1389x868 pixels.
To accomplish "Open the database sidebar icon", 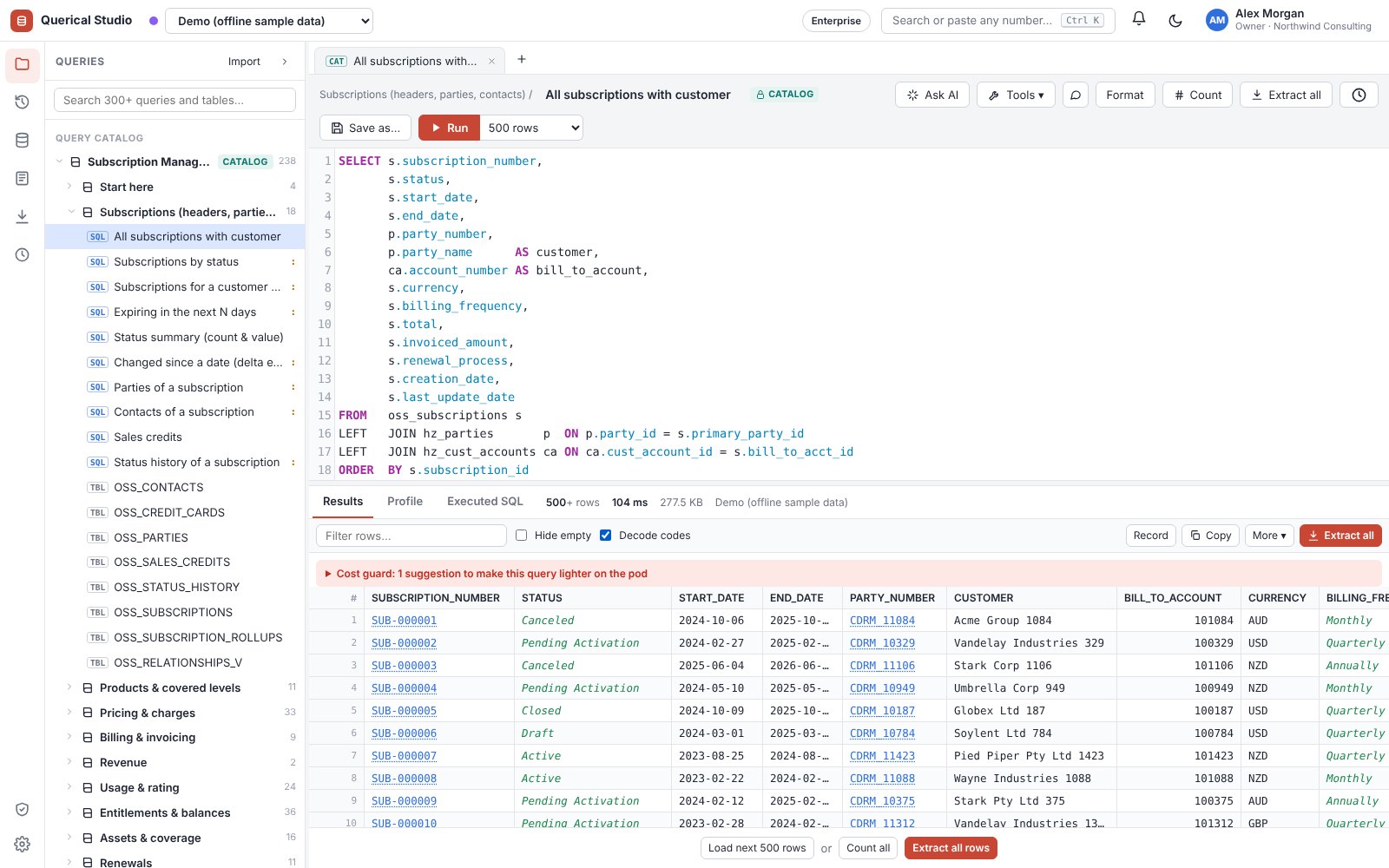I will tap(23, 141).
